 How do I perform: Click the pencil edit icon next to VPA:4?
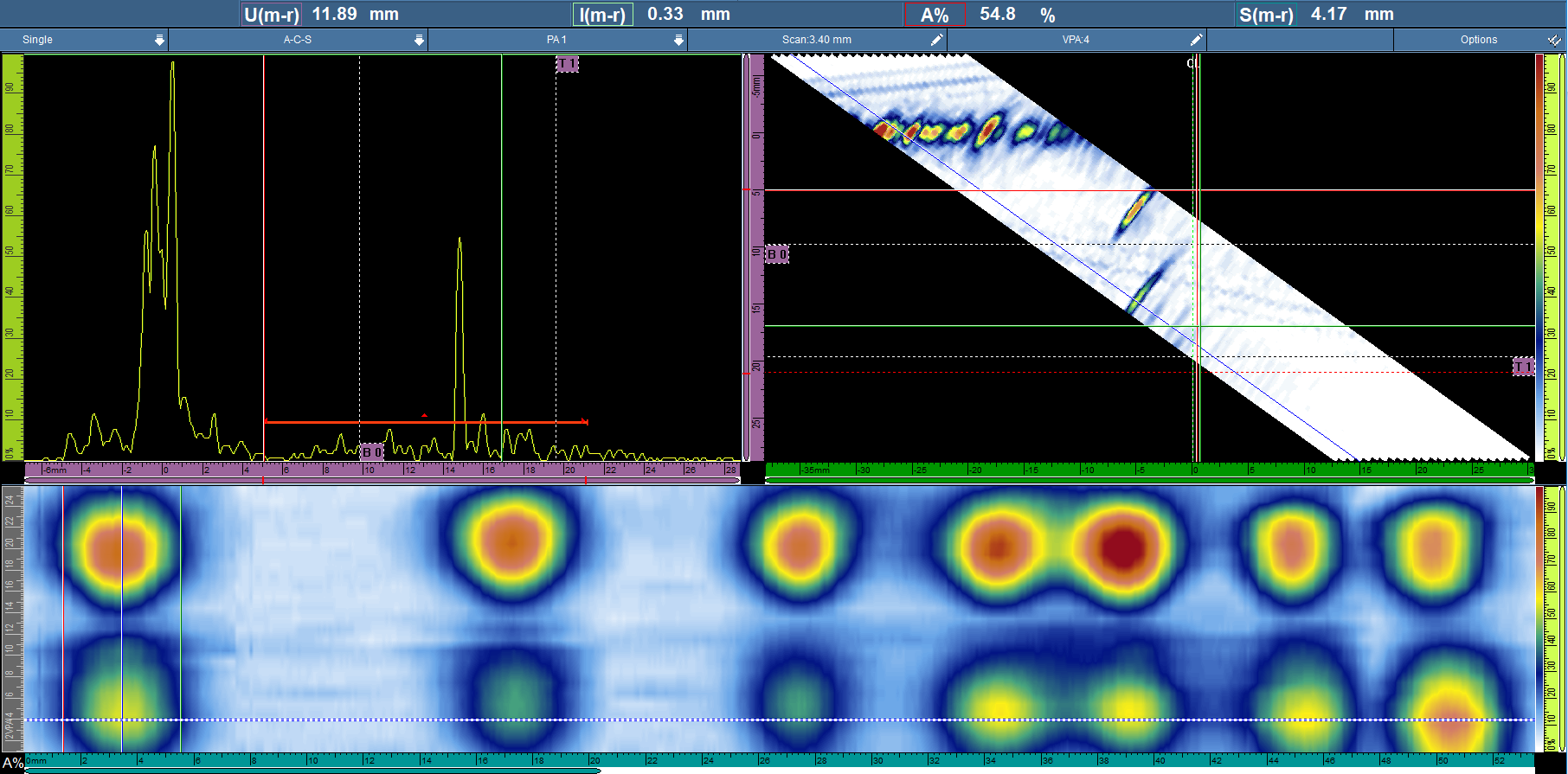[1196, 40]
